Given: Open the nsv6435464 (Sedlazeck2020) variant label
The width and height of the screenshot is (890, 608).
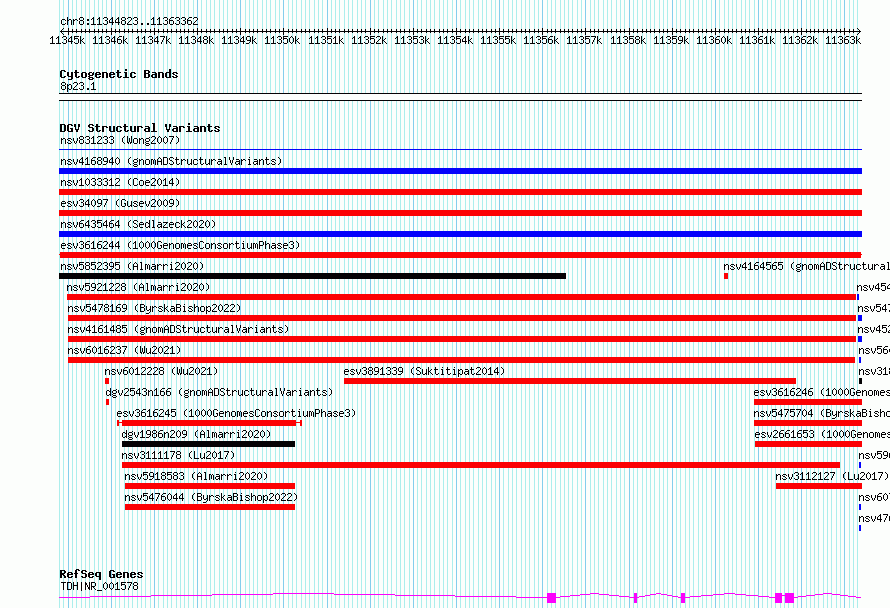Looking at the screenshot, I should click(x=138, y=224).
